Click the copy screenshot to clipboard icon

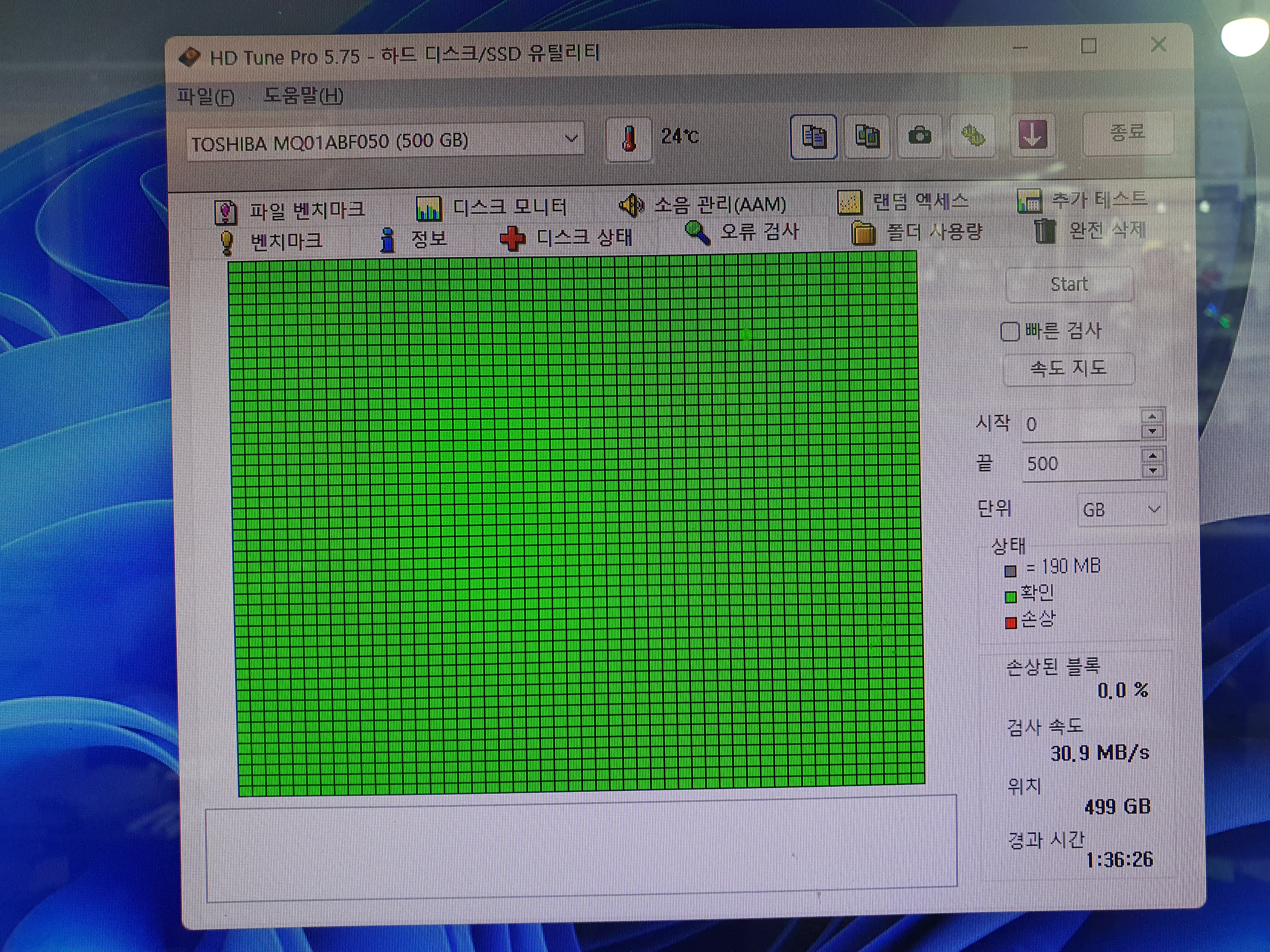tap(867, 137)
